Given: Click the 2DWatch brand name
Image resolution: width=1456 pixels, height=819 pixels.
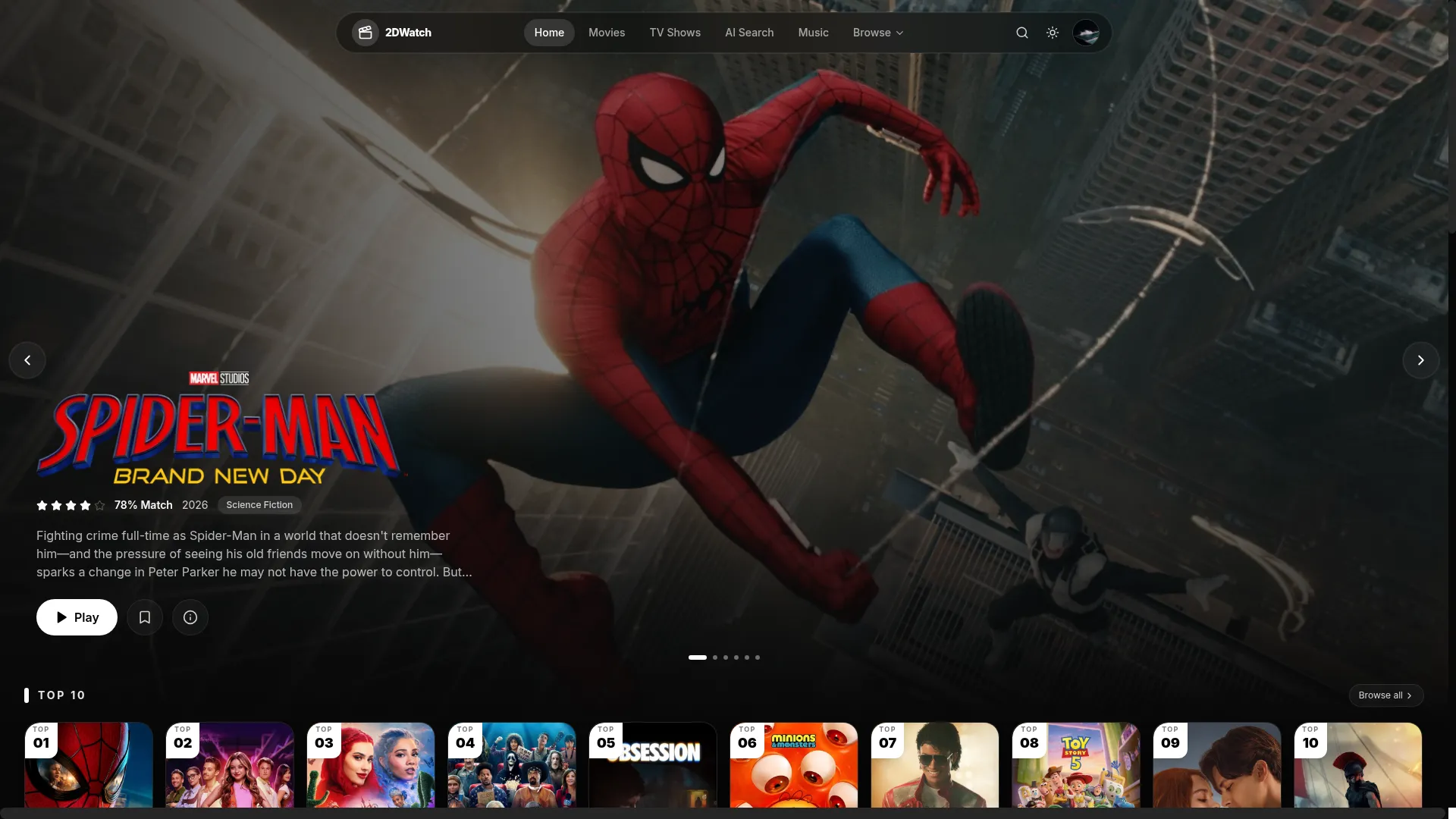Looking at the screenshot, I should tap(408, 33).
